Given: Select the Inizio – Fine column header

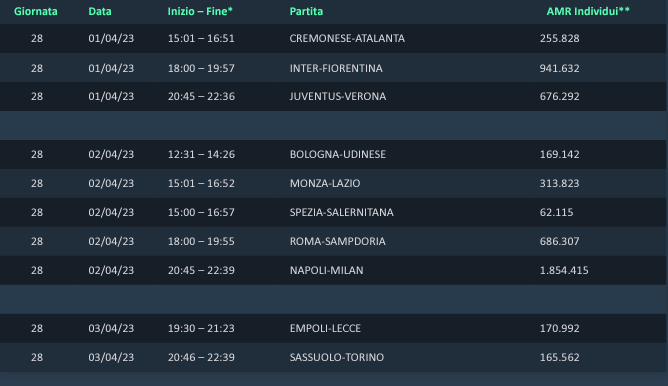Looking at the screenshot, I should pos(200,12).
